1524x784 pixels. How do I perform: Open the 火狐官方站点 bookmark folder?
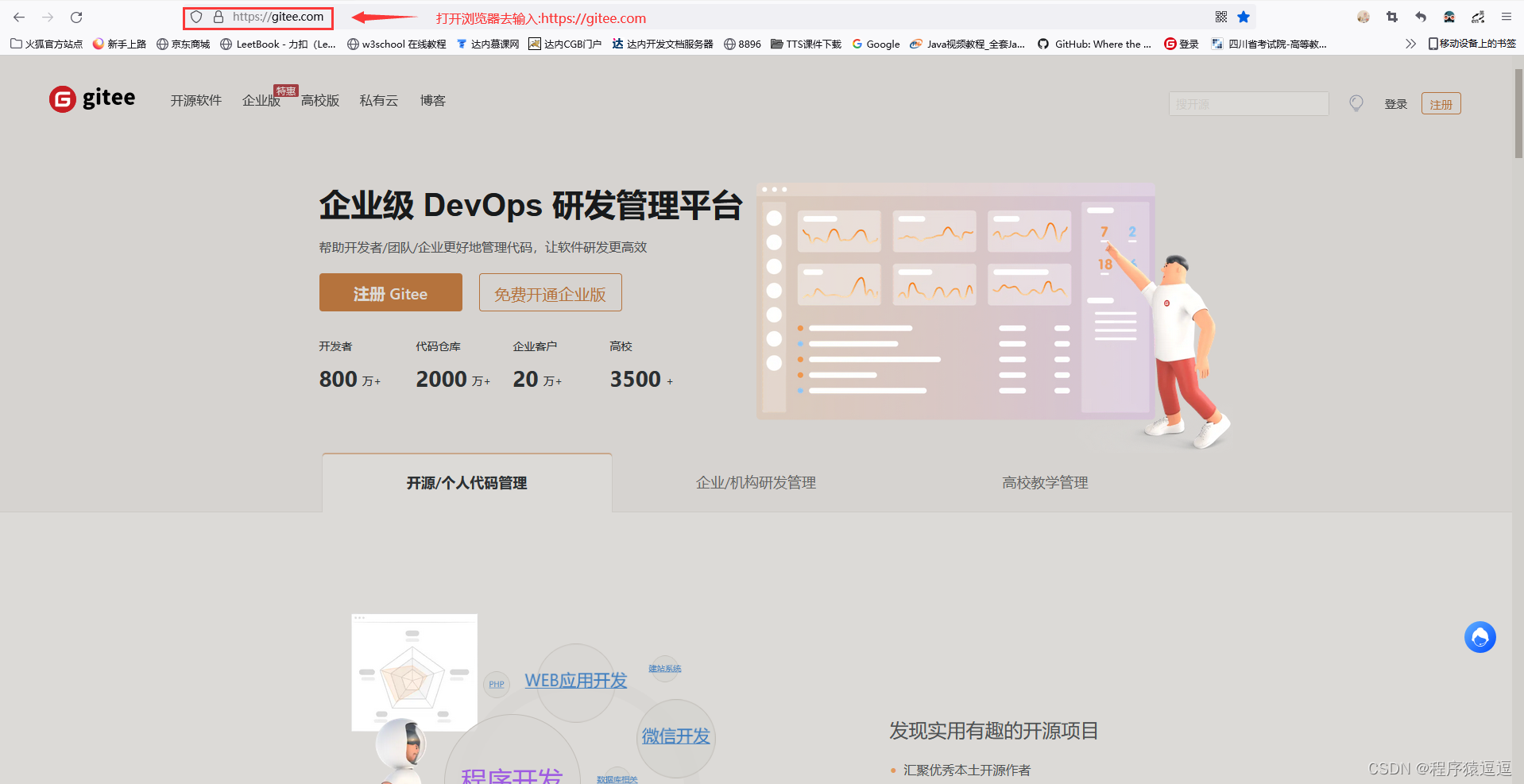[x=47, y=44]
